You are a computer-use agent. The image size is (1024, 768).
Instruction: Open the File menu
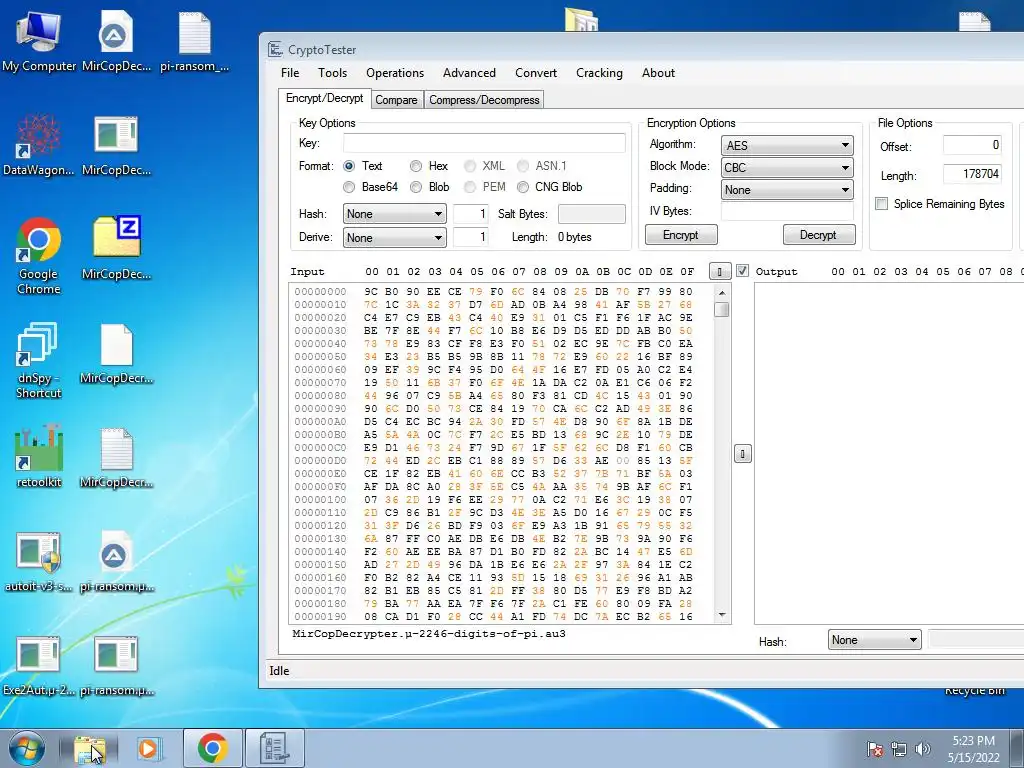coord(290,72)
